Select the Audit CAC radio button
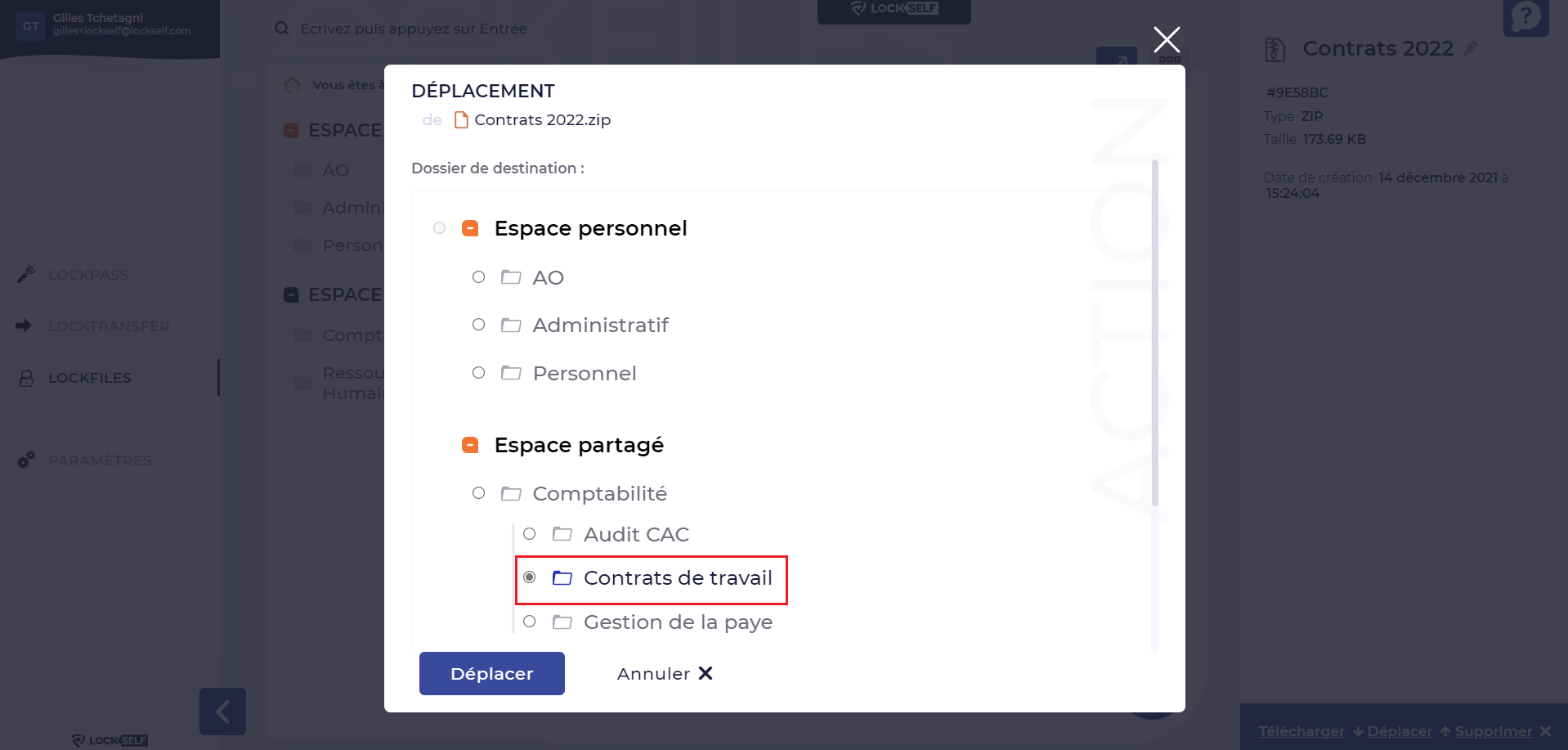The width and height of the screenshot is (1568, 750). [529, 534]
